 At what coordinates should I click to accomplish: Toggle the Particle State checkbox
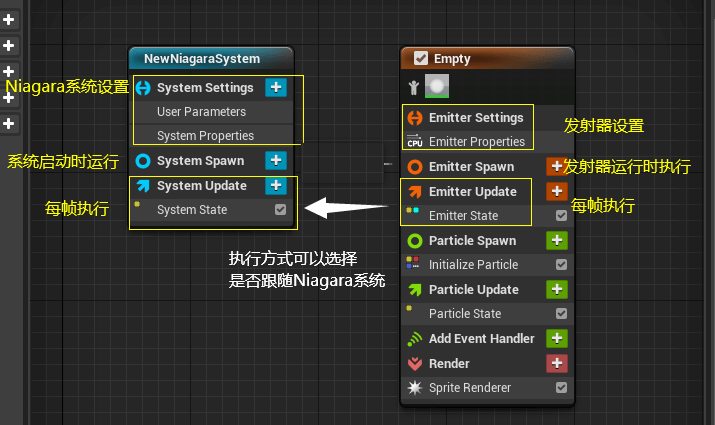pos(561,313)
